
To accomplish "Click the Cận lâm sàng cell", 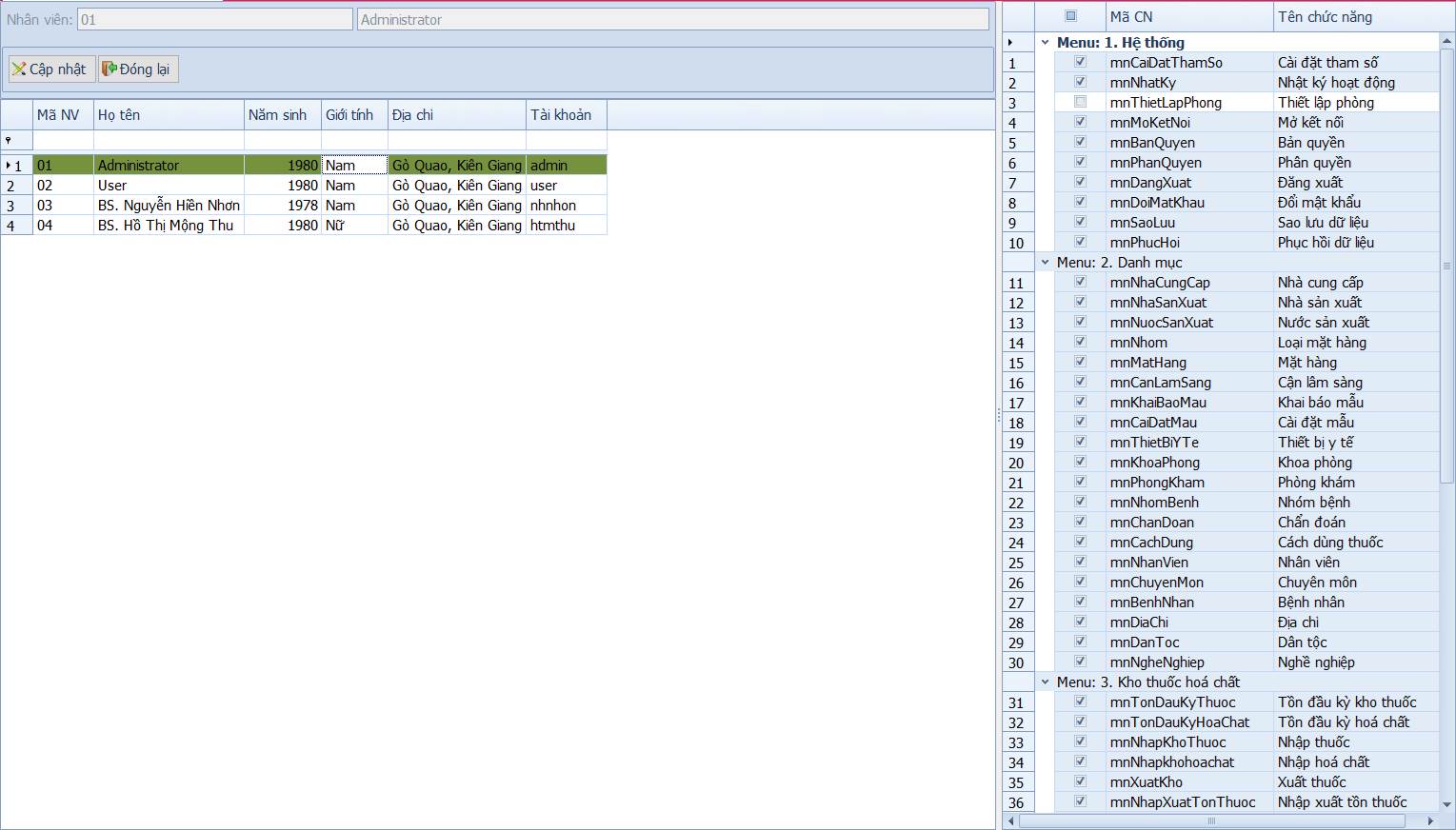I will coord(1356,382).
